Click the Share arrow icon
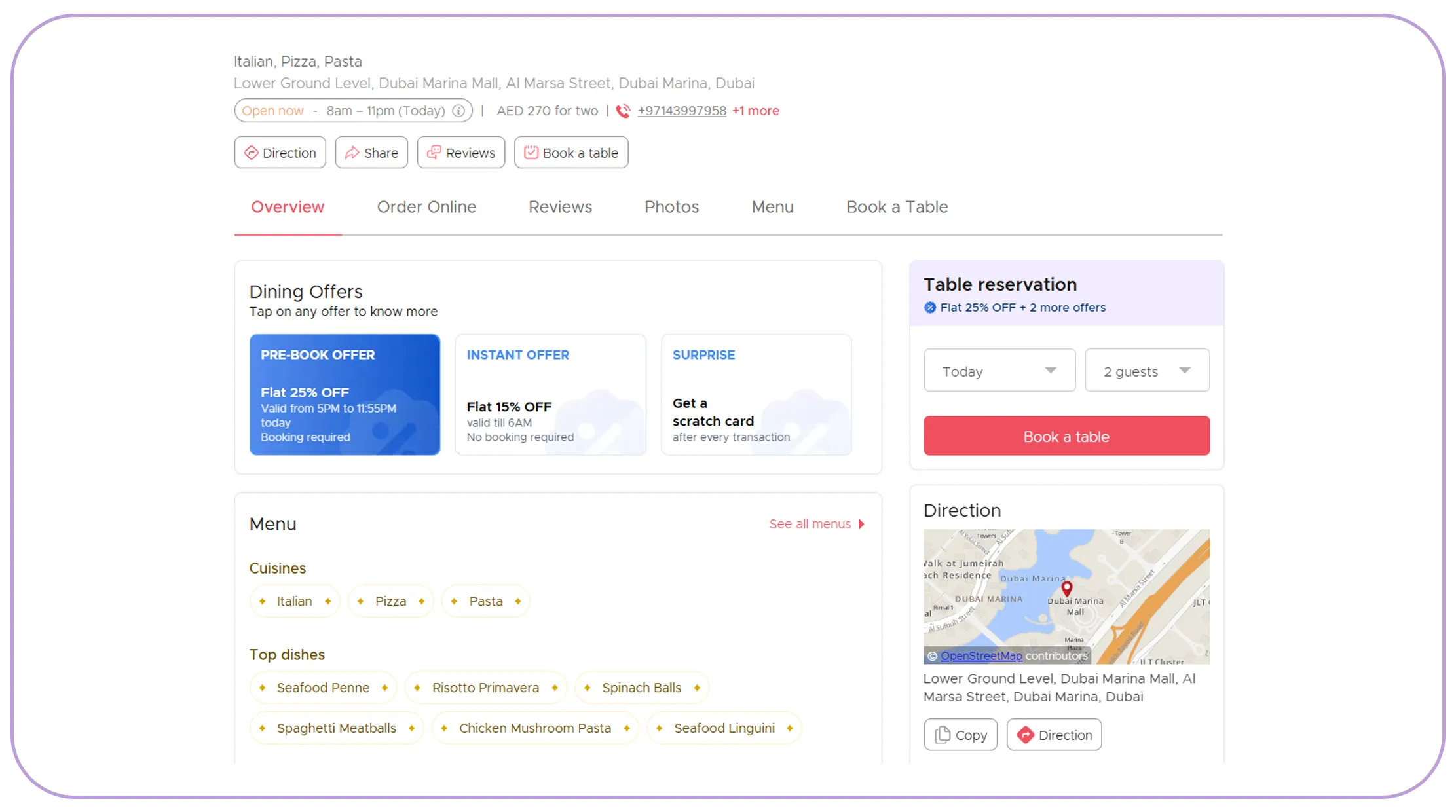 coord(352,153)
